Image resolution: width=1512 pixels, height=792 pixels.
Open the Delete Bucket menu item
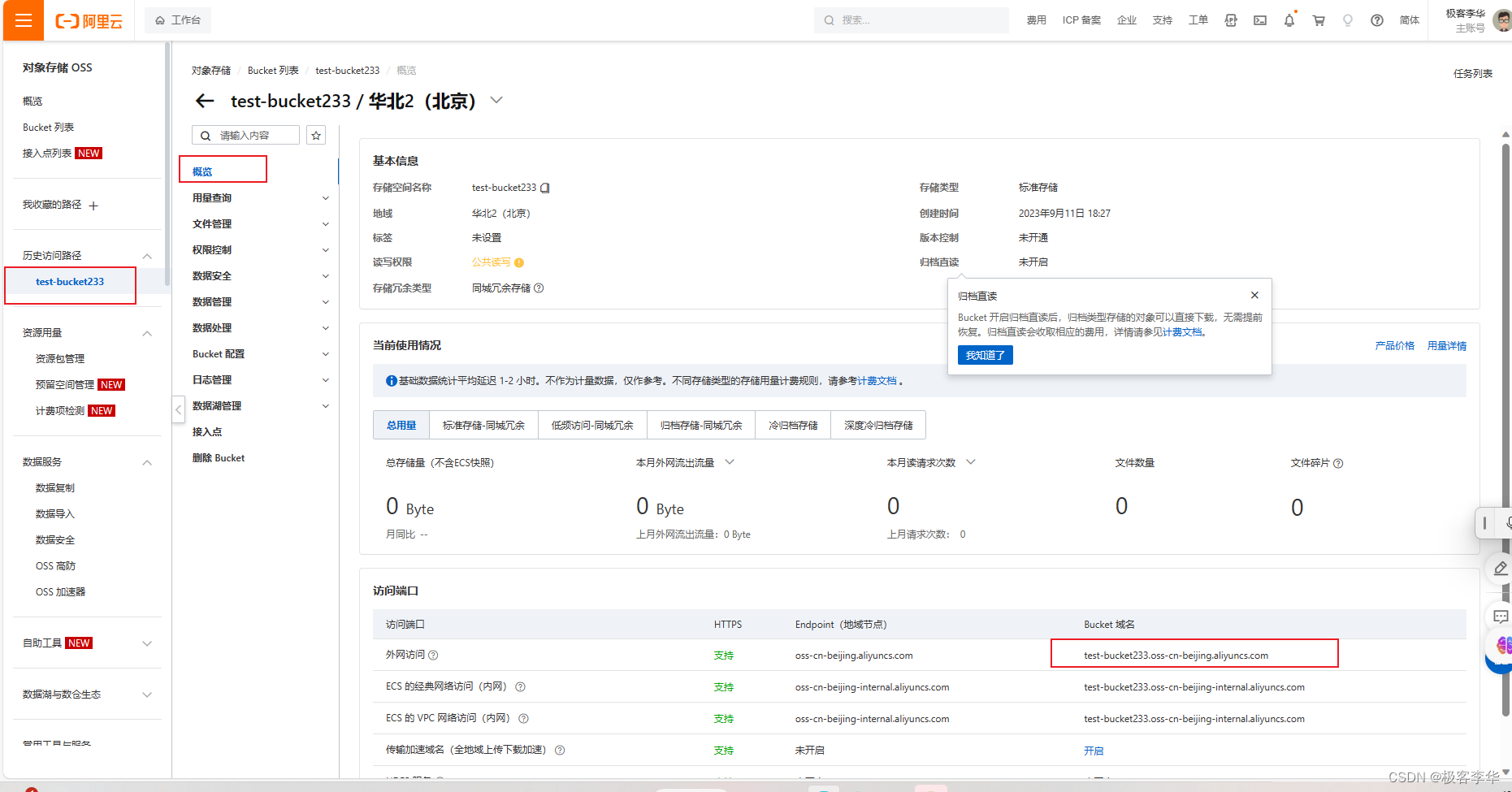[x=219, y=458]
